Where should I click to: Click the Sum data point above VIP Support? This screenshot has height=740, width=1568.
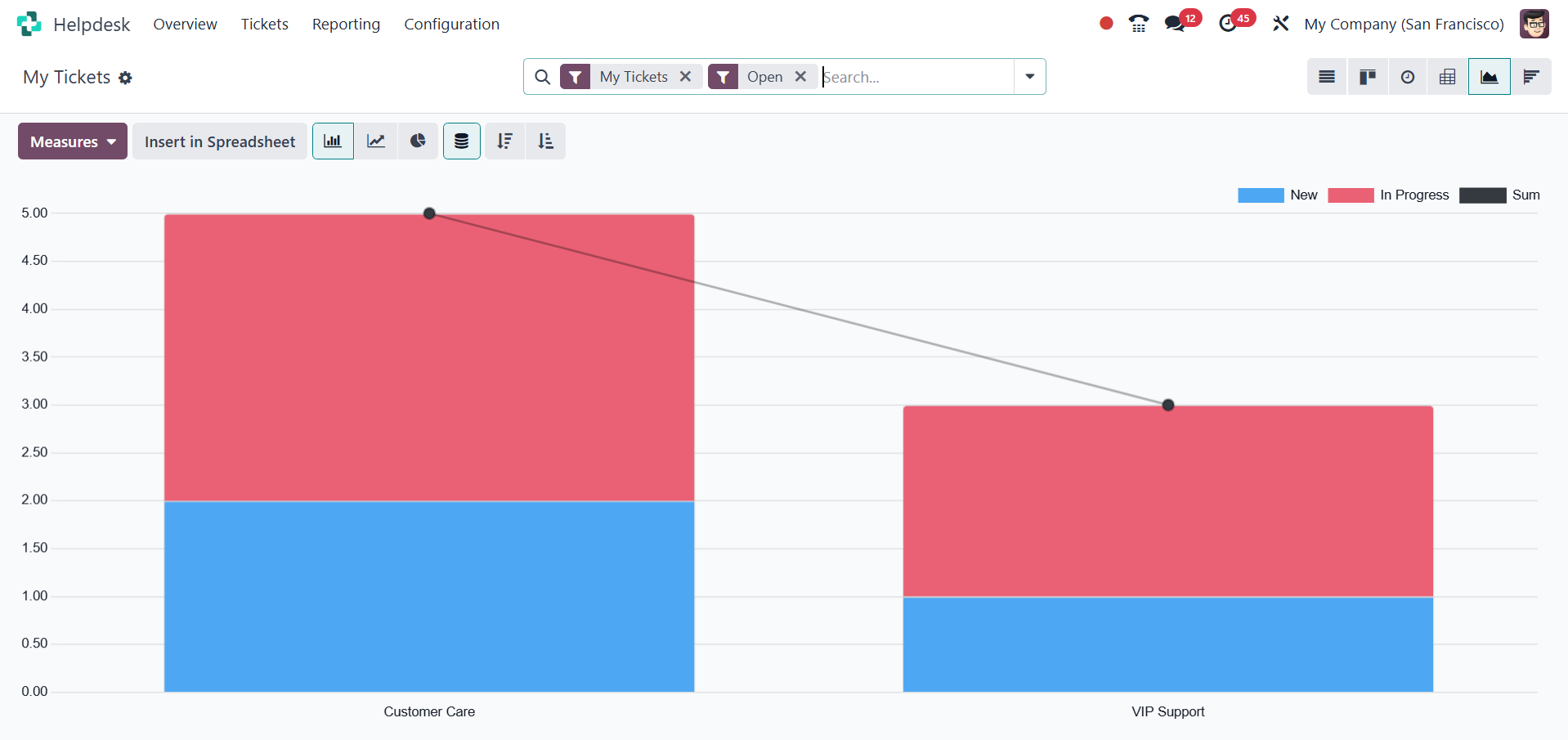click(1168, 405)
